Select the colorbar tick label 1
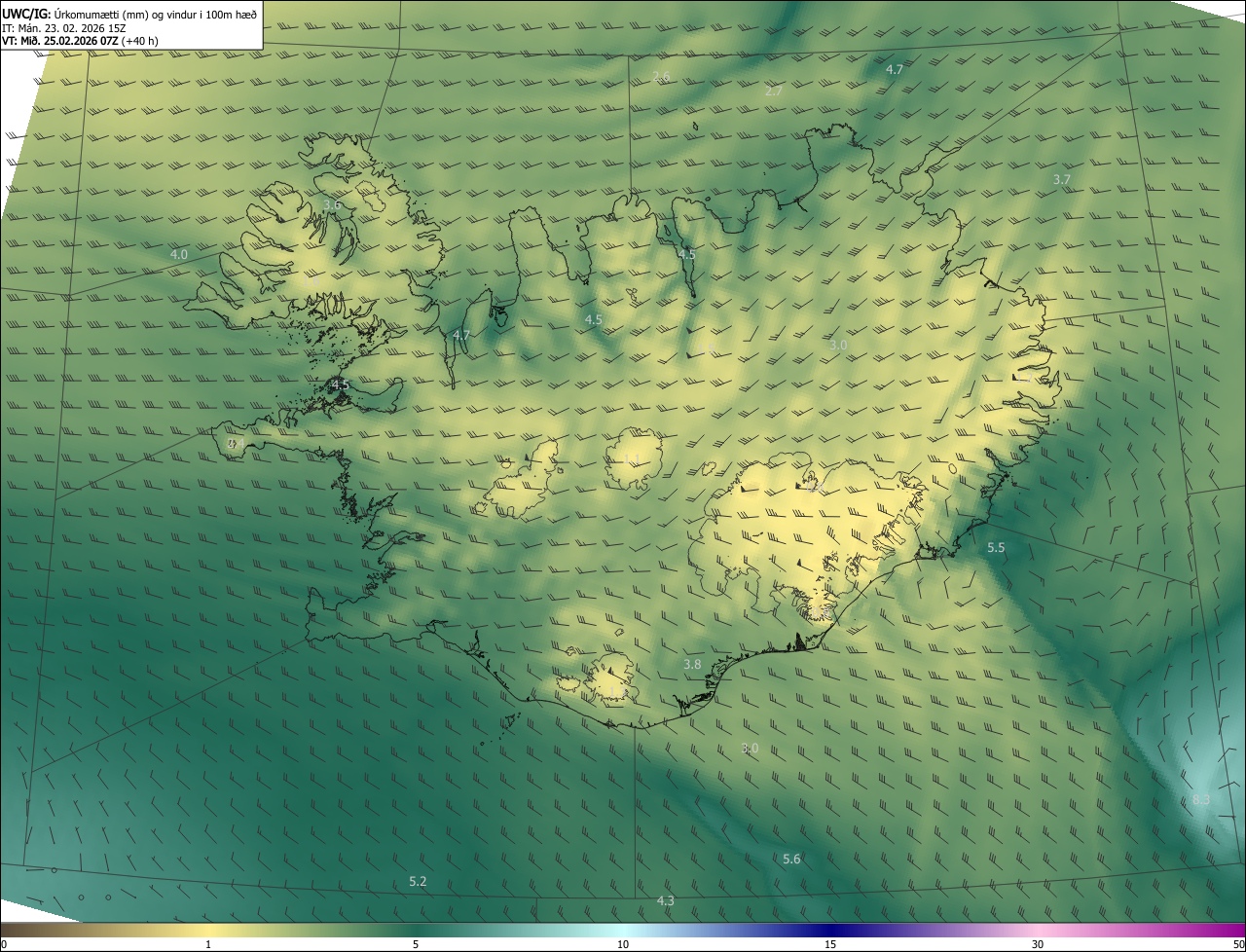The image size is (1246, 952). click(208, 944)
